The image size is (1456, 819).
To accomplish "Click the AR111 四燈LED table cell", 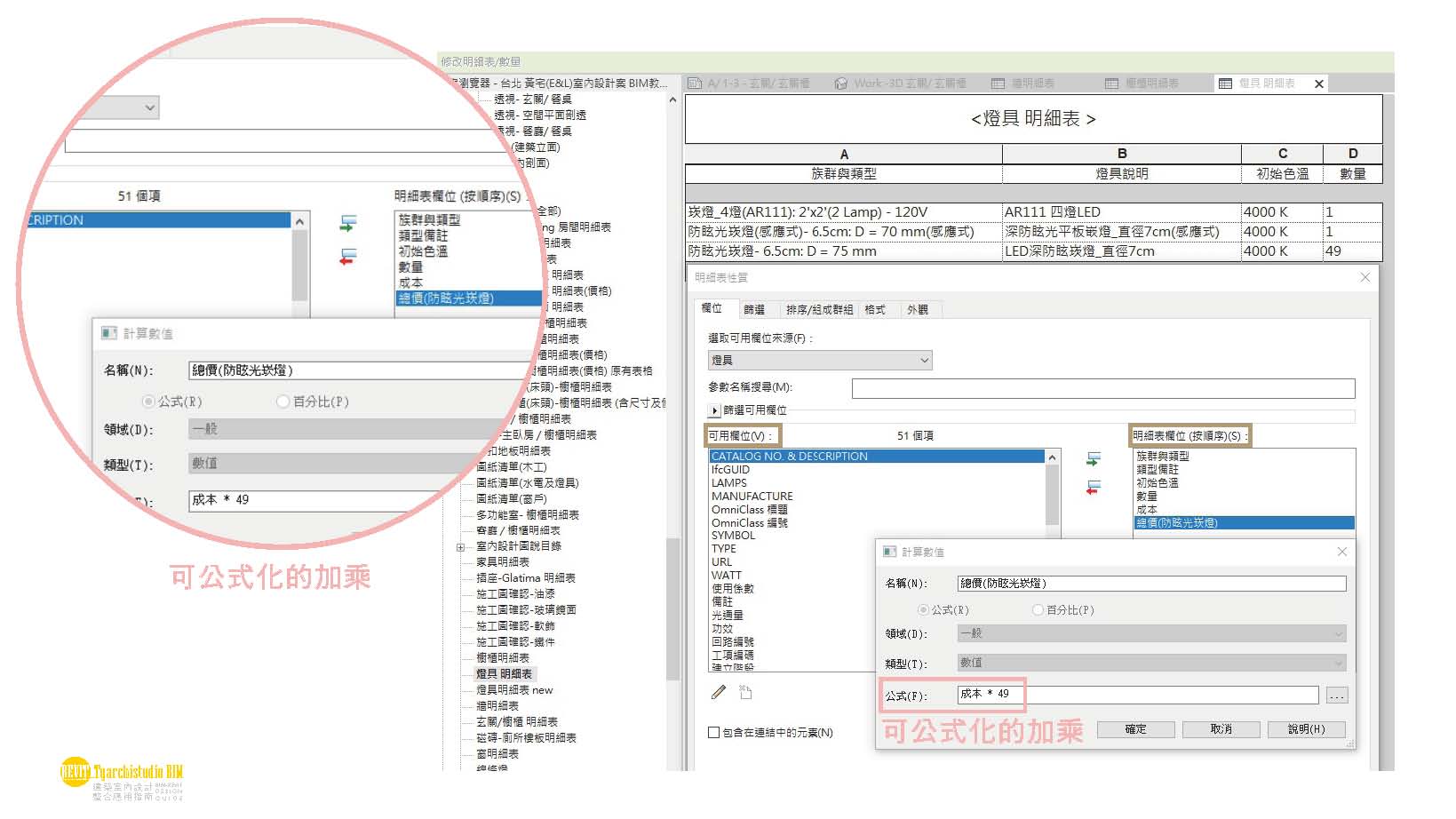I will click(x=1121, y=212).
